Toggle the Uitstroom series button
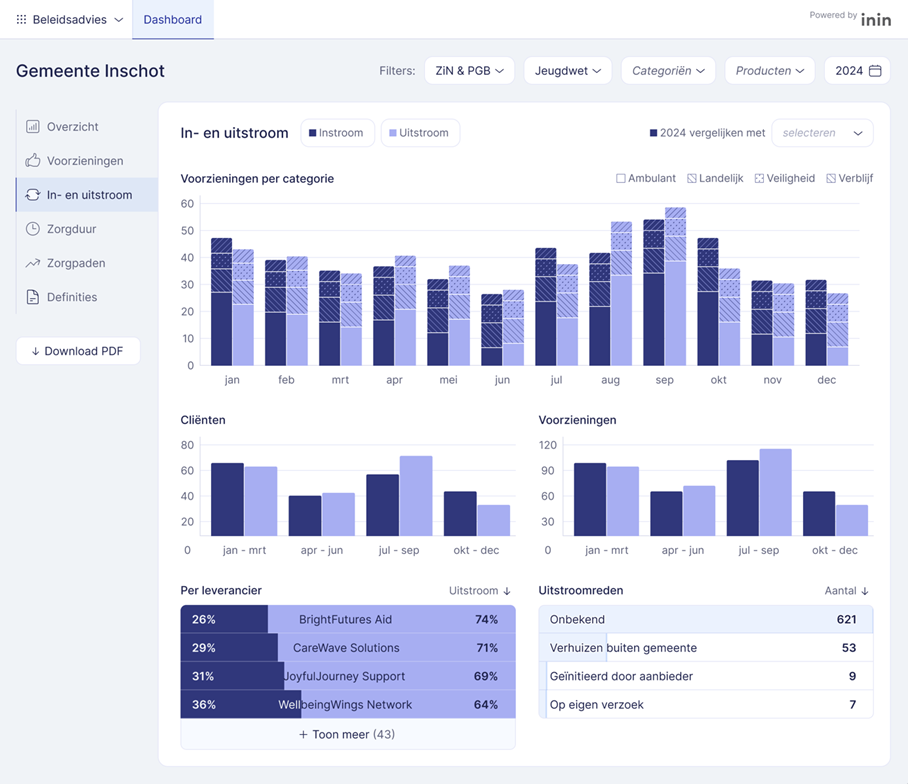This screenshot has width=908, height=784. [x=420, y=133]
